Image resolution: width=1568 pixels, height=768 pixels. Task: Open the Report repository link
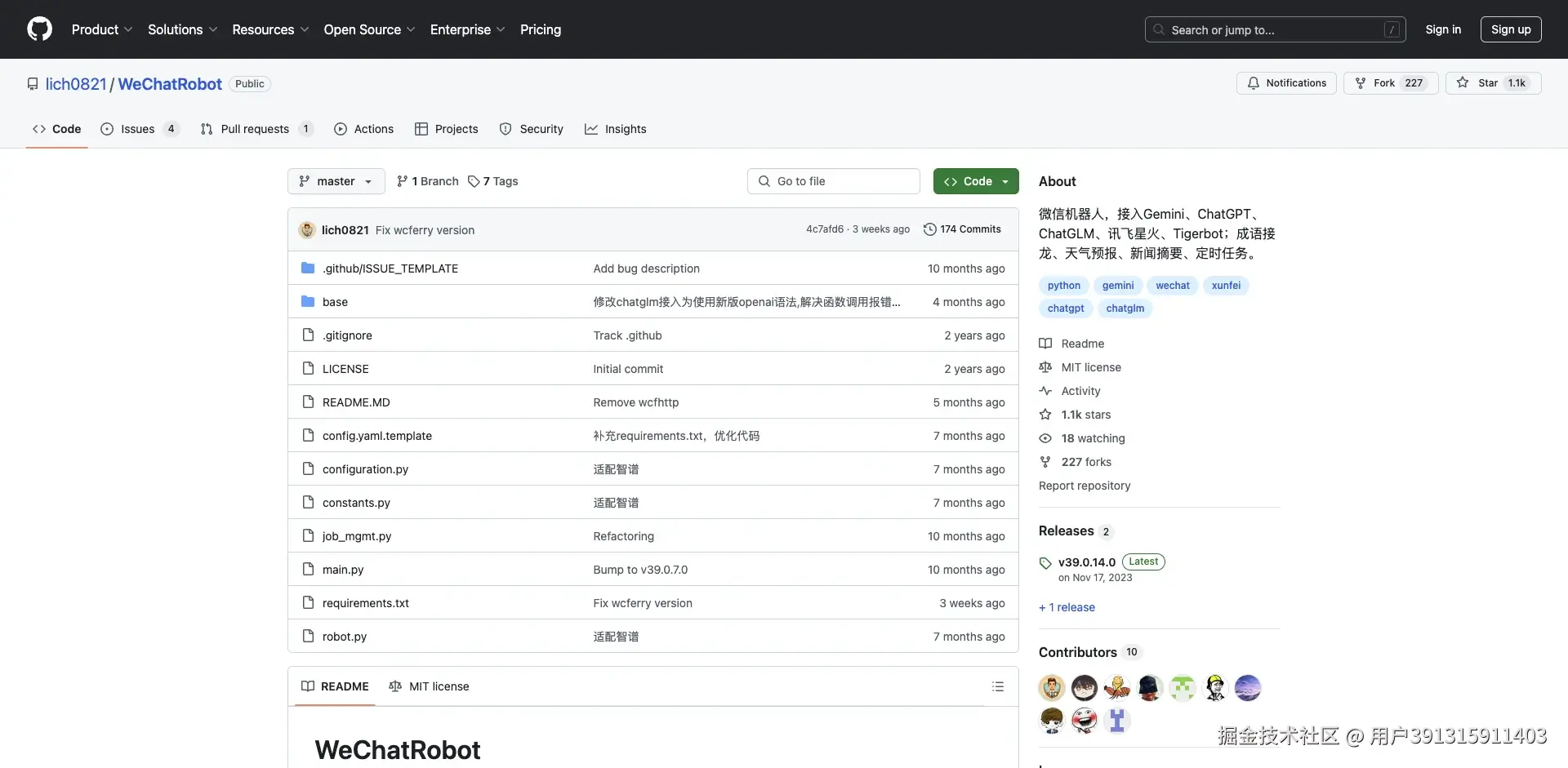[x=1084, y=485]
